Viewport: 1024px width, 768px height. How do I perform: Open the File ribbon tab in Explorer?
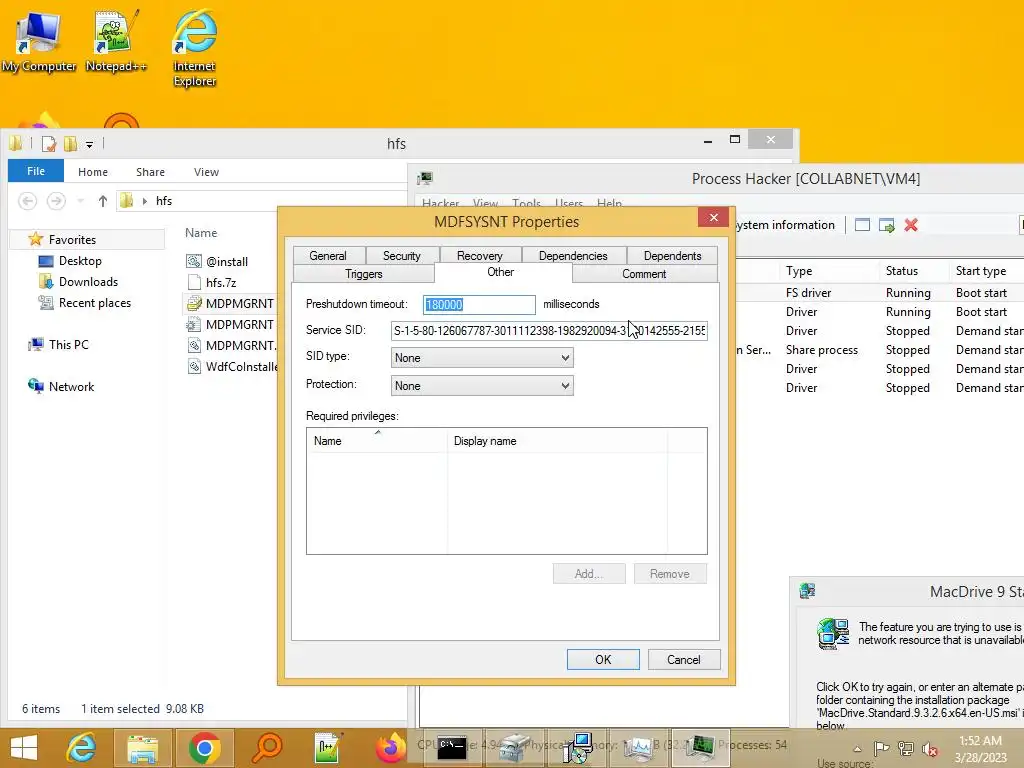tap(36, 171)
